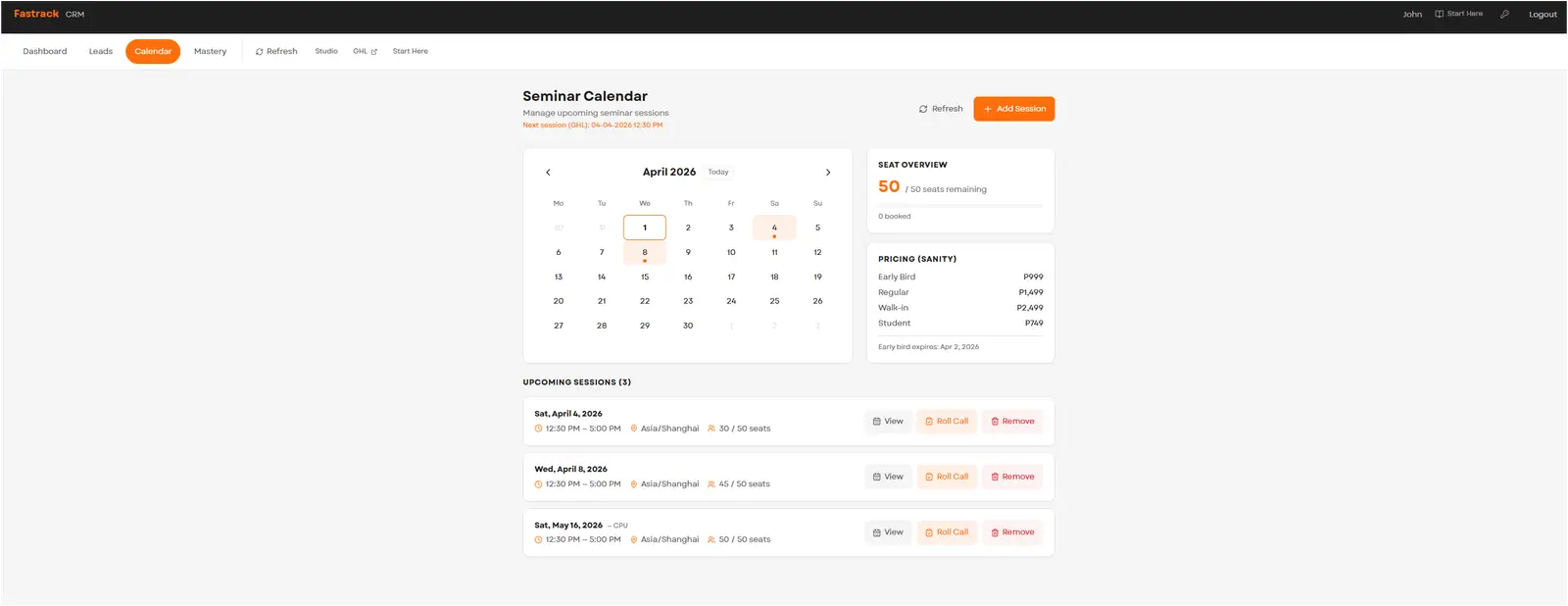Open the Mastery tab
This screenshot has height=606, width=1568.
tap(210, 51)
